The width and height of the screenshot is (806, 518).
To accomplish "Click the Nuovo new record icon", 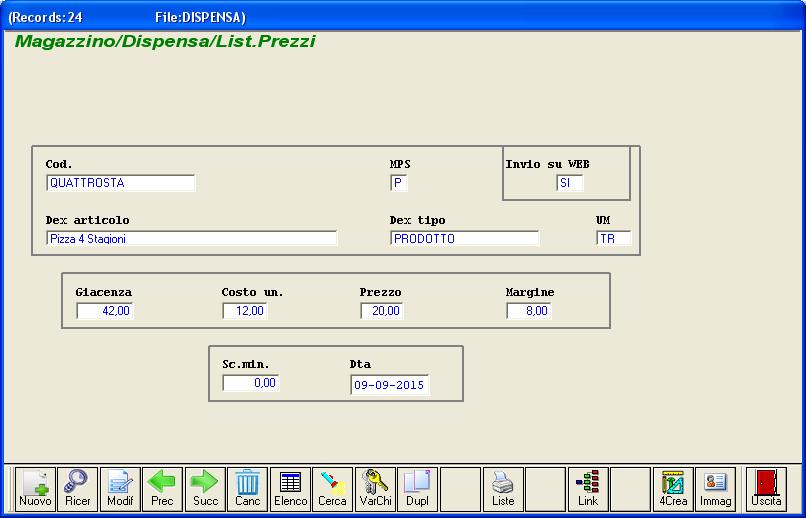I will click(35, 489).
